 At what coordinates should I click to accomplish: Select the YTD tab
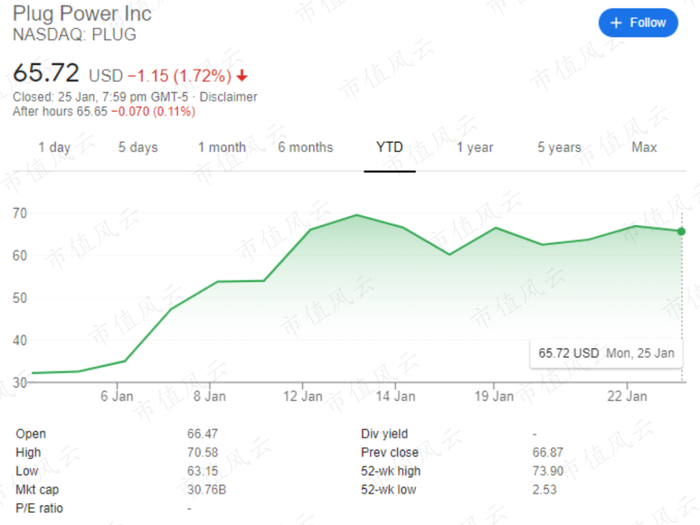tap(389, 148)
